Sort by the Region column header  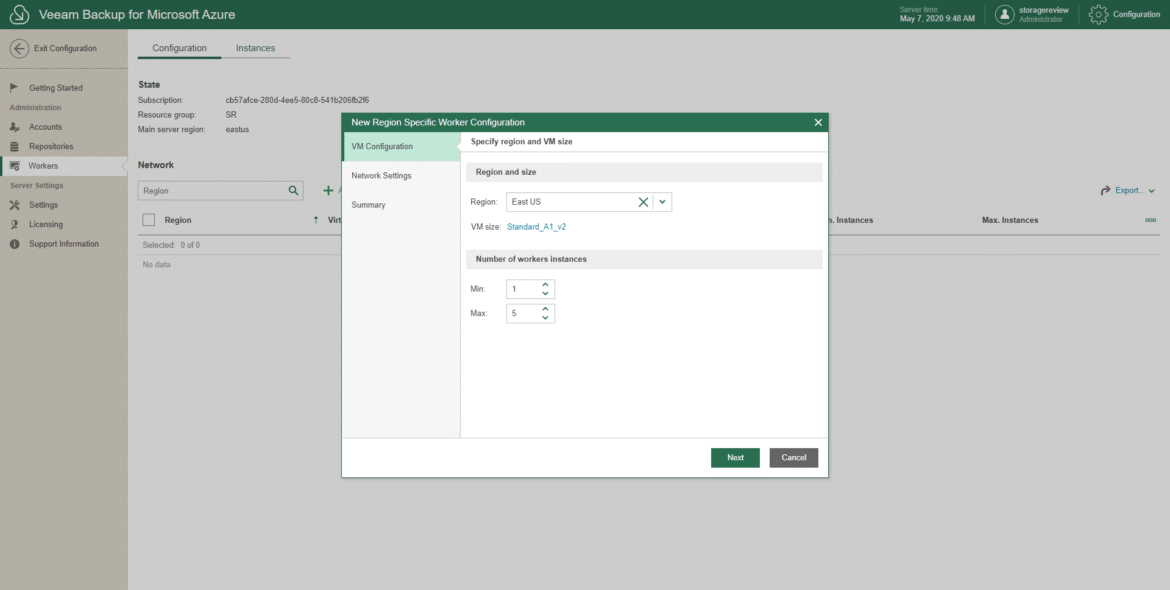[178, 220]
